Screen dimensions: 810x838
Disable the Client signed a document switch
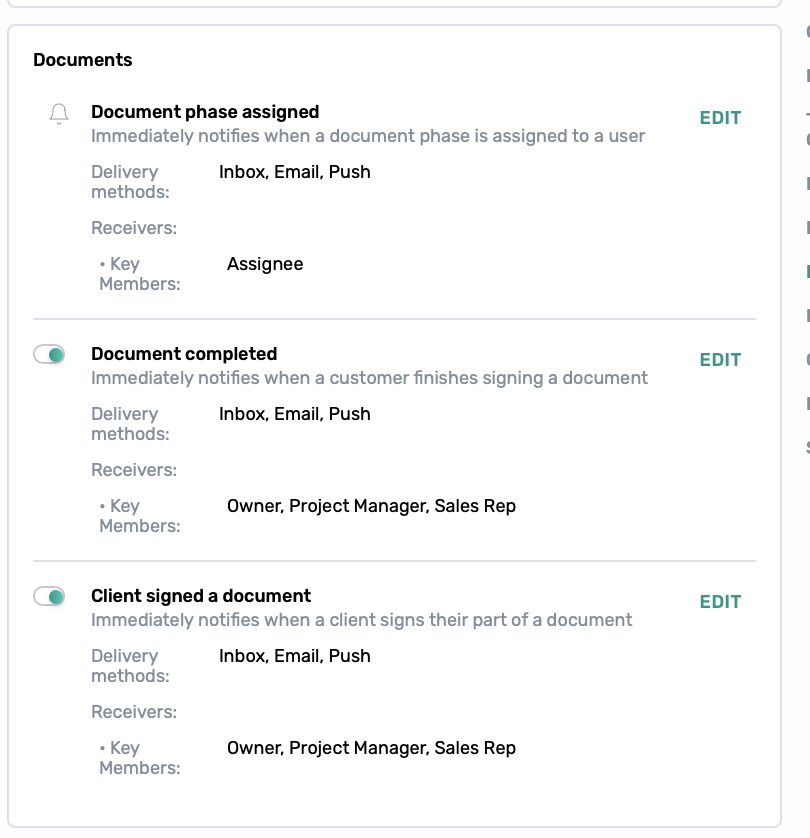click(49, 596)
